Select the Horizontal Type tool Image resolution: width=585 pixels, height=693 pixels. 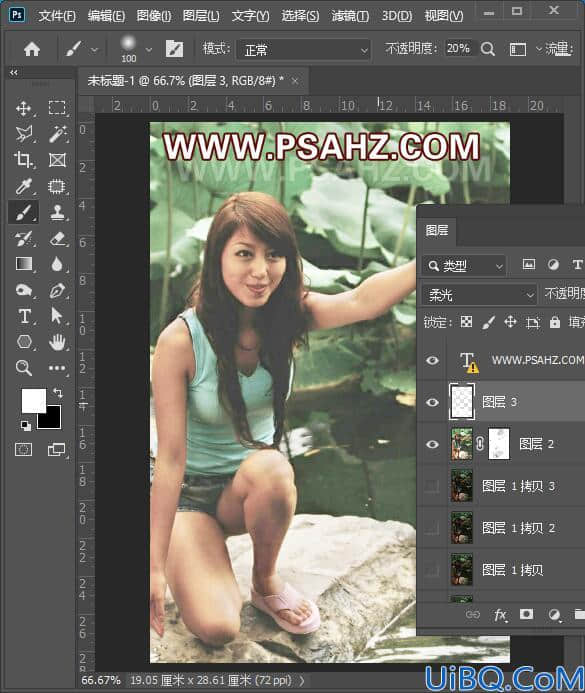coord(25,316)
